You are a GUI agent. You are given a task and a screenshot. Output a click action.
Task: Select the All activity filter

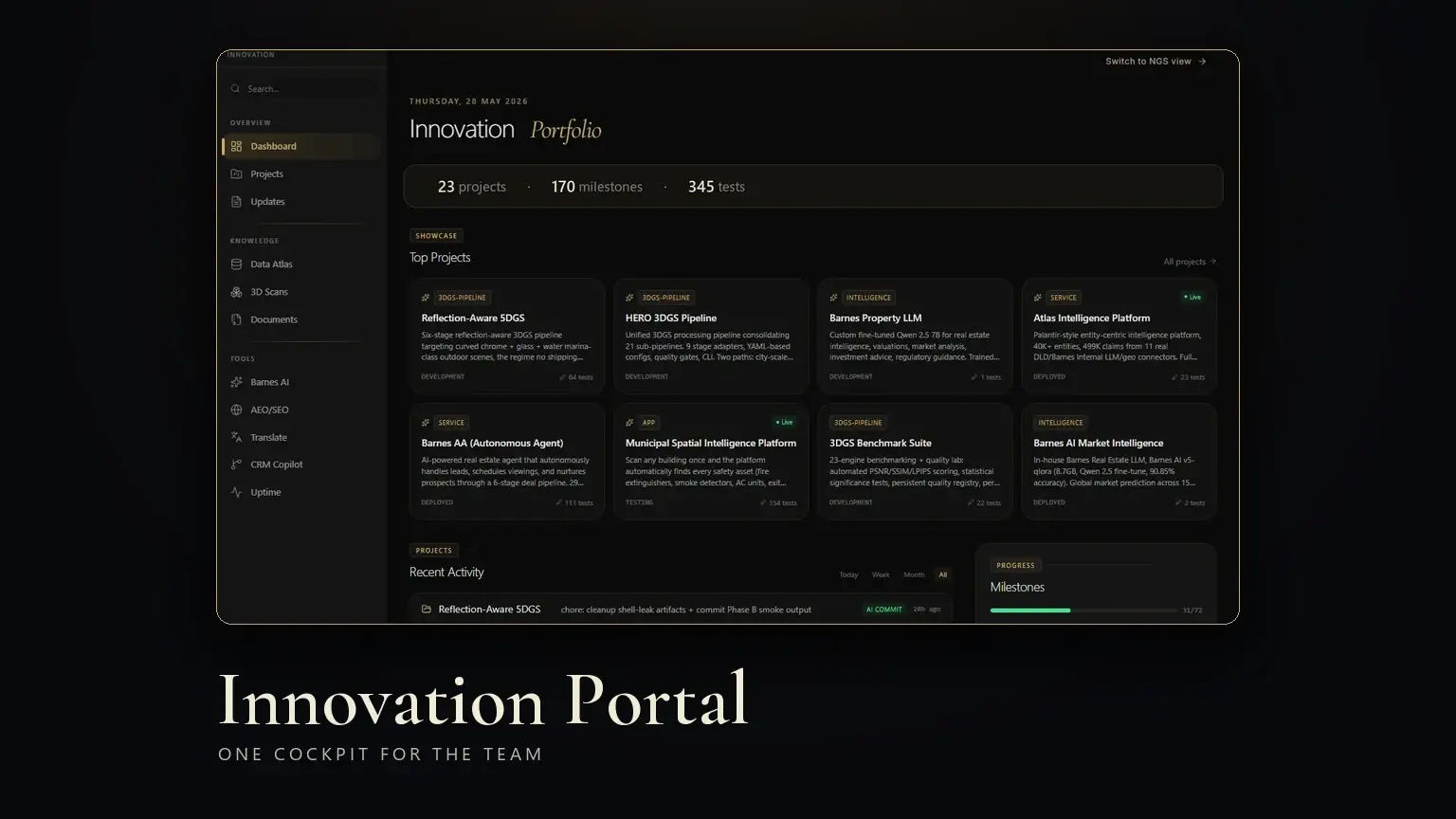[x=942, y=574]
